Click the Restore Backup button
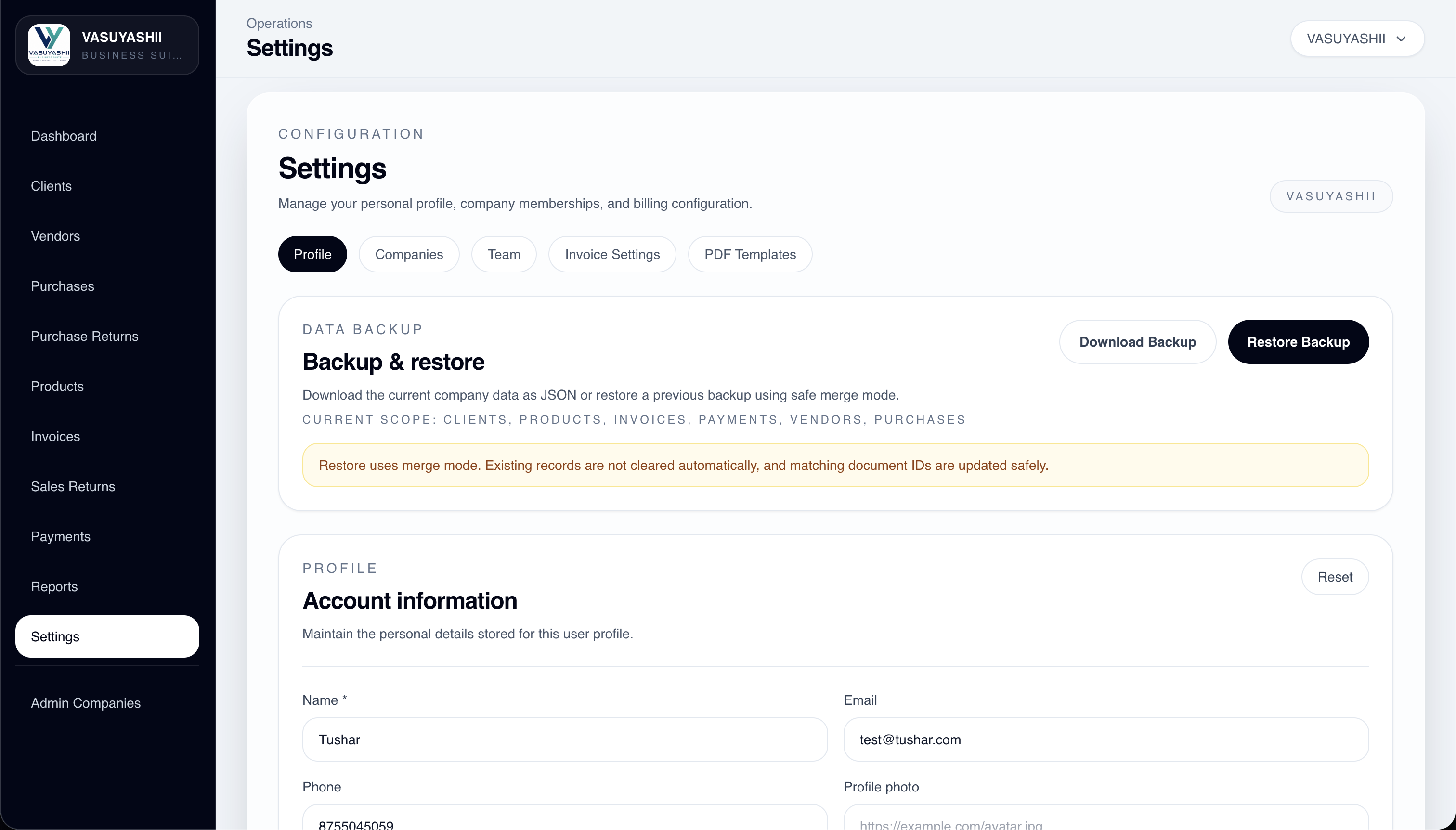 coord(1298,342)
